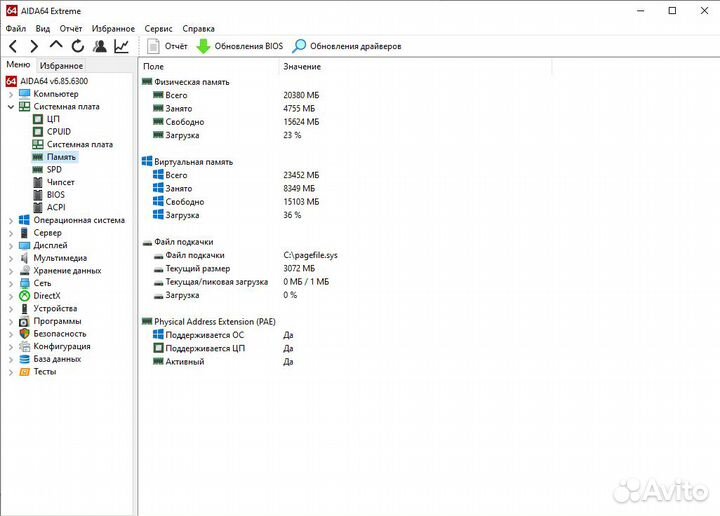The width and height of the screenshot is (720, 516).
Task: Open the Справка menu
Action: point(198,28)
